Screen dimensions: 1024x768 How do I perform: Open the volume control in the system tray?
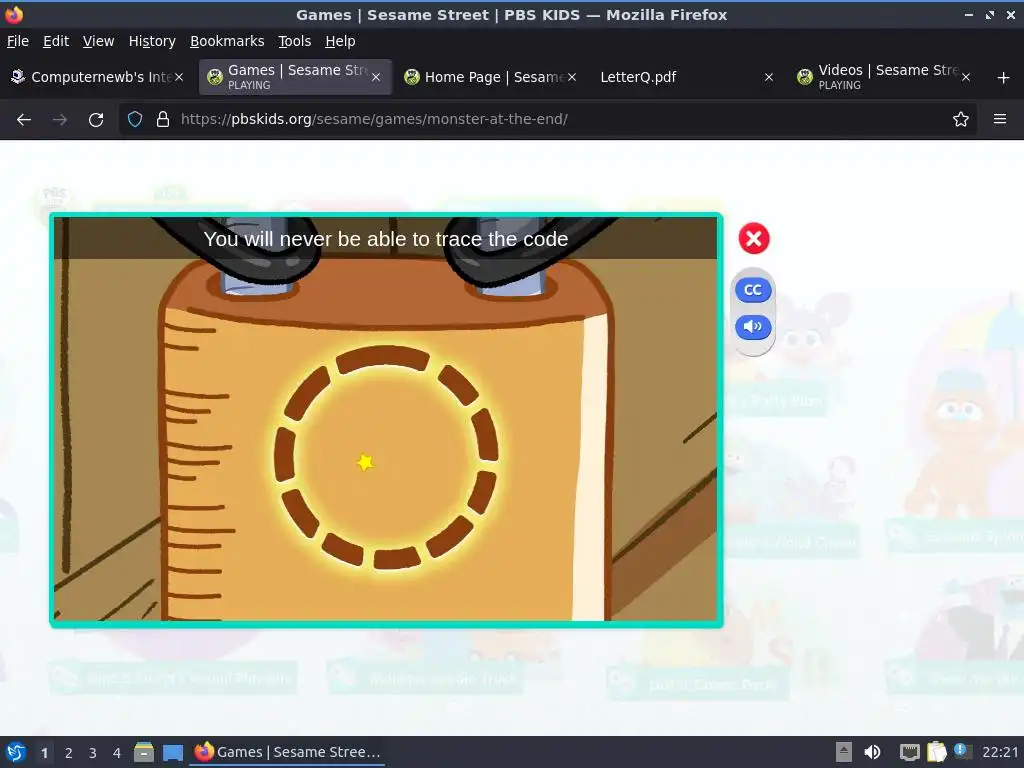pos(872,752)
